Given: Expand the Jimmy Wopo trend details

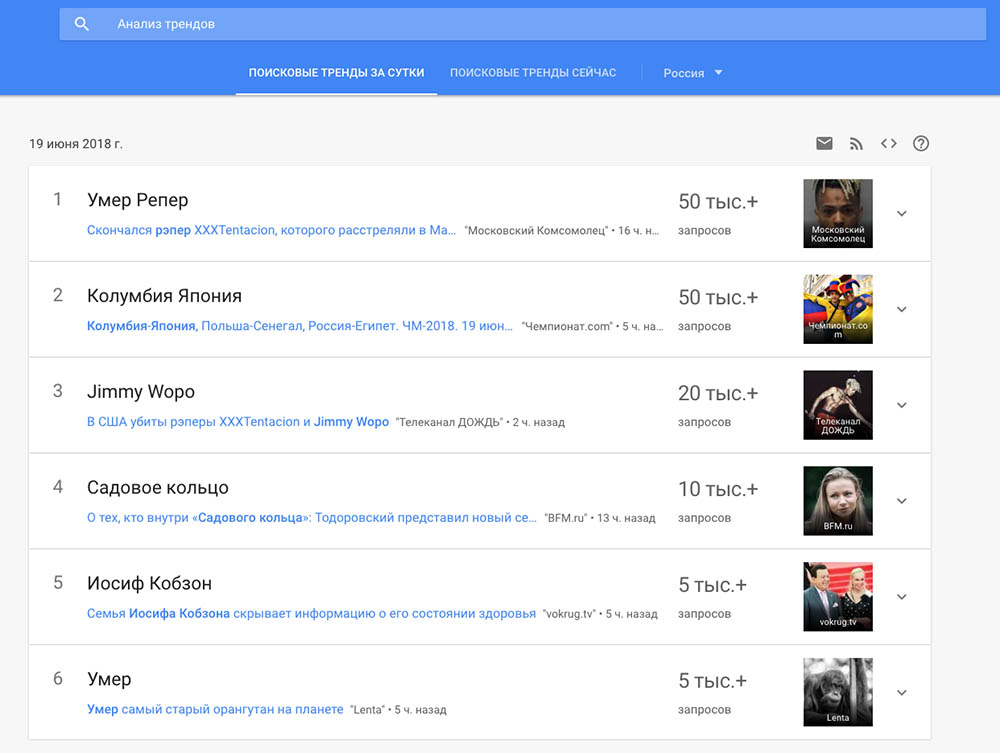Looking at the screenshot, I should (x=901, y=405).
